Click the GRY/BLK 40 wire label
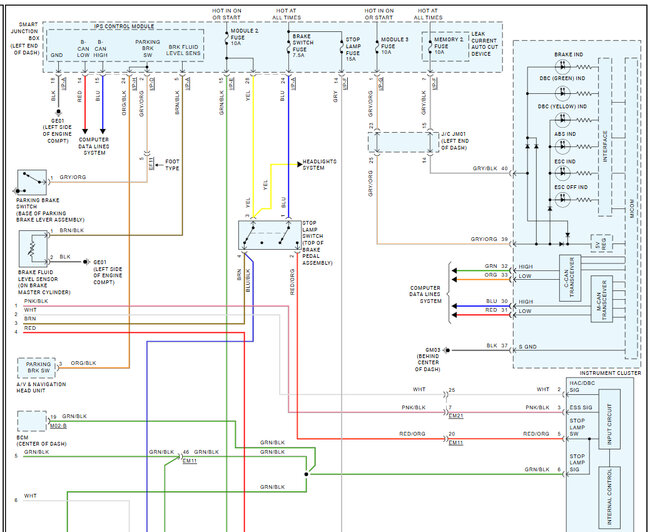The image size is (650, 532). tap(490, 168)
